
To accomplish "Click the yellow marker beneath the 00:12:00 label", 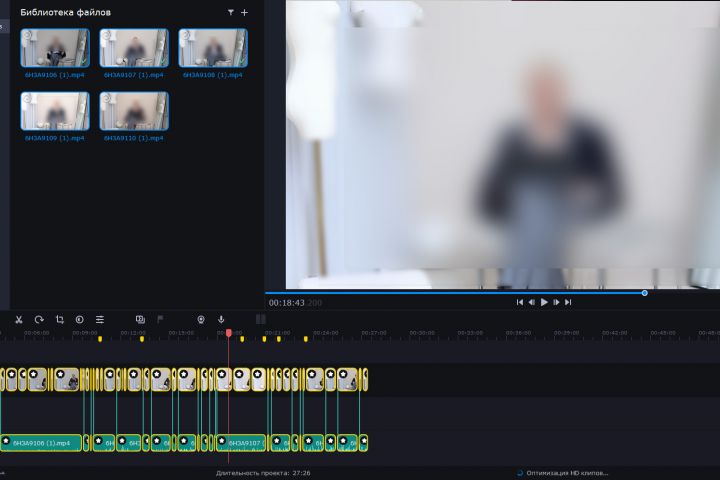I will 142,339.
